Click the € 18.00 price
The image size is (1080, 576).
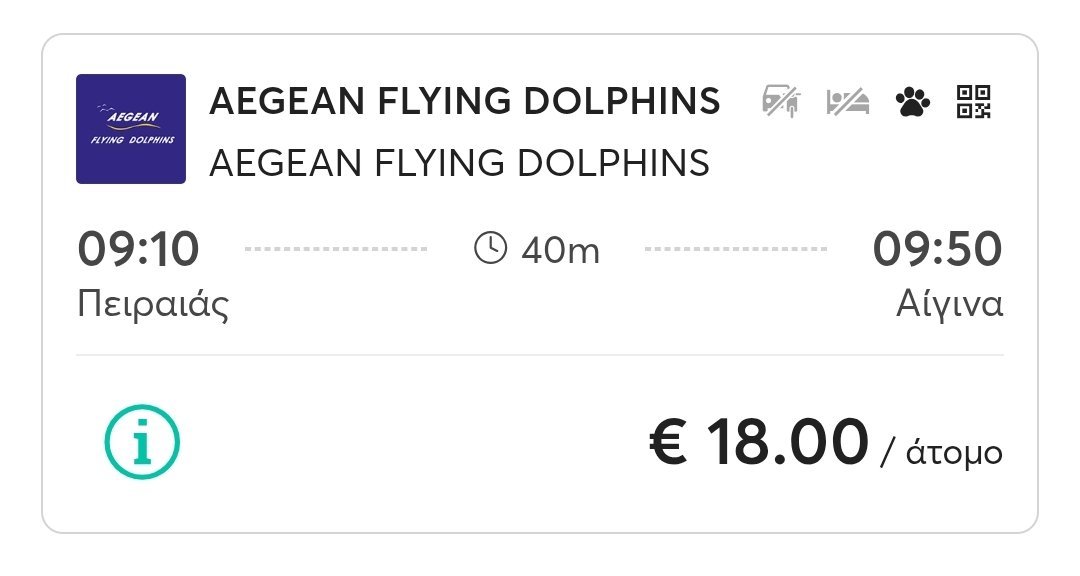[759, 442]
